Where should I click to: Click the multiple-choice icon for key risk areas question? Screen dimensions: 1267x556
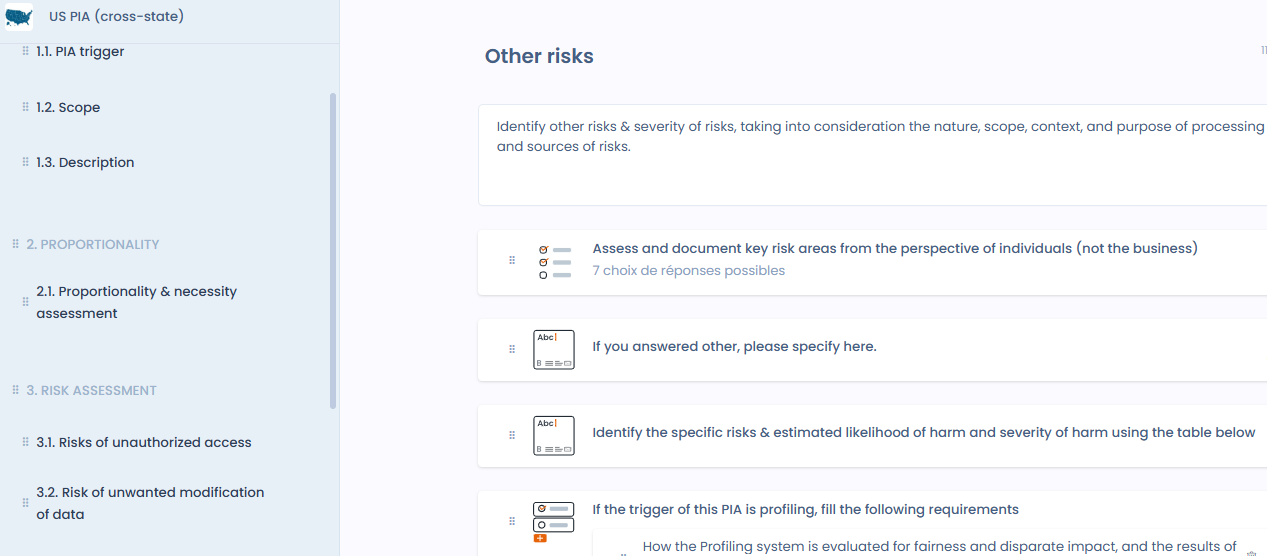pyautogui.click(x=554, y=262)
